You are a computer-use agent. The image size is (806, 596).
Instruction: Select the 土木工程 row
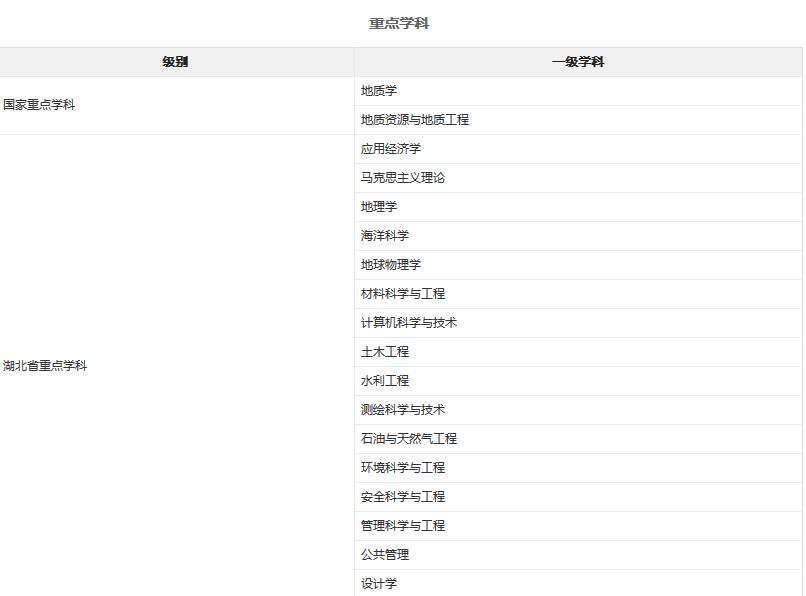coord(385,352)
